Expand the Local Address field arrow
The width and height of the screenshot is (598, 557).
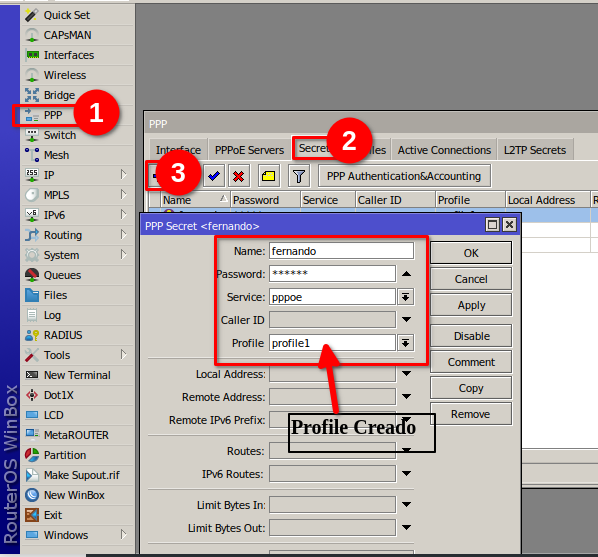click(406, 373)
